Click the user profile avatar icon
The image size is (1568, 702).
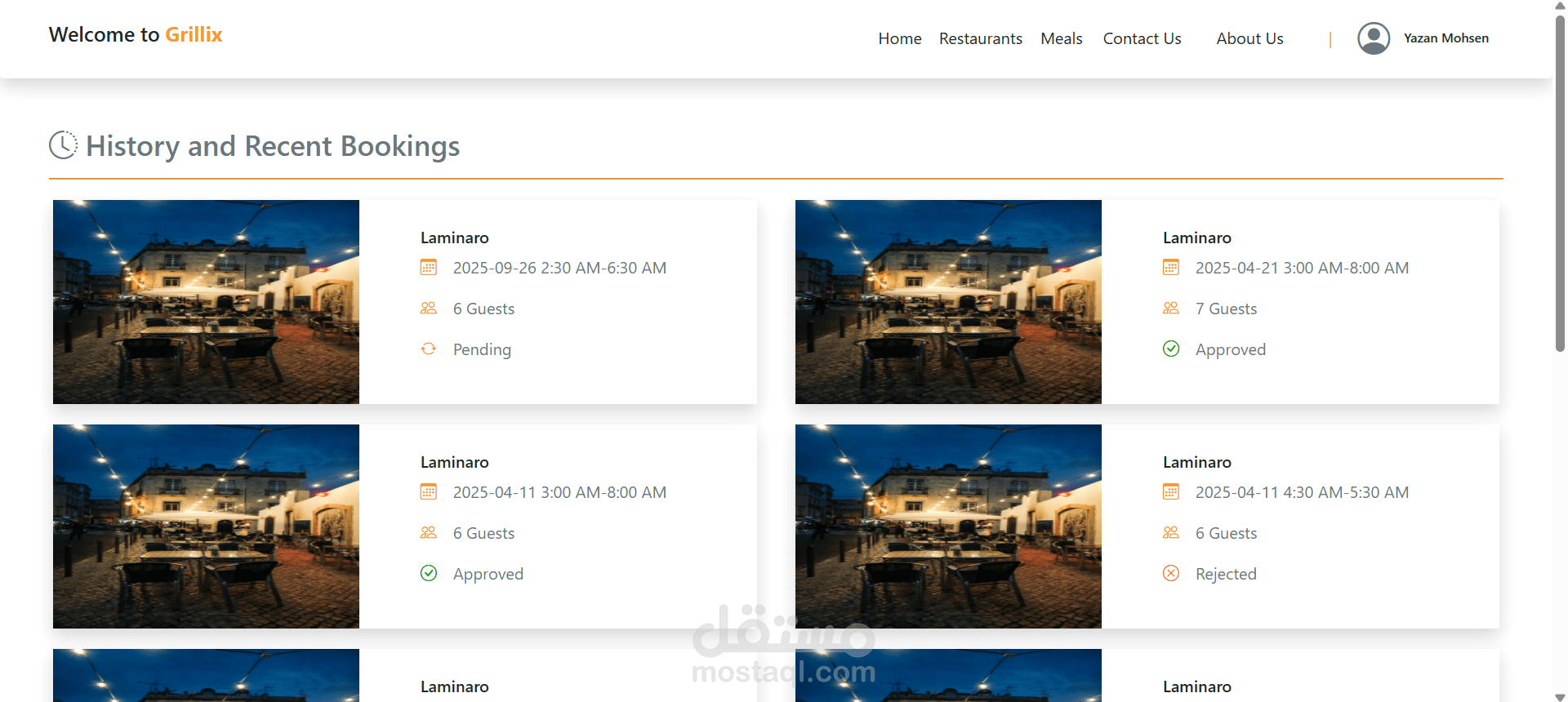tap(1374, 38)
